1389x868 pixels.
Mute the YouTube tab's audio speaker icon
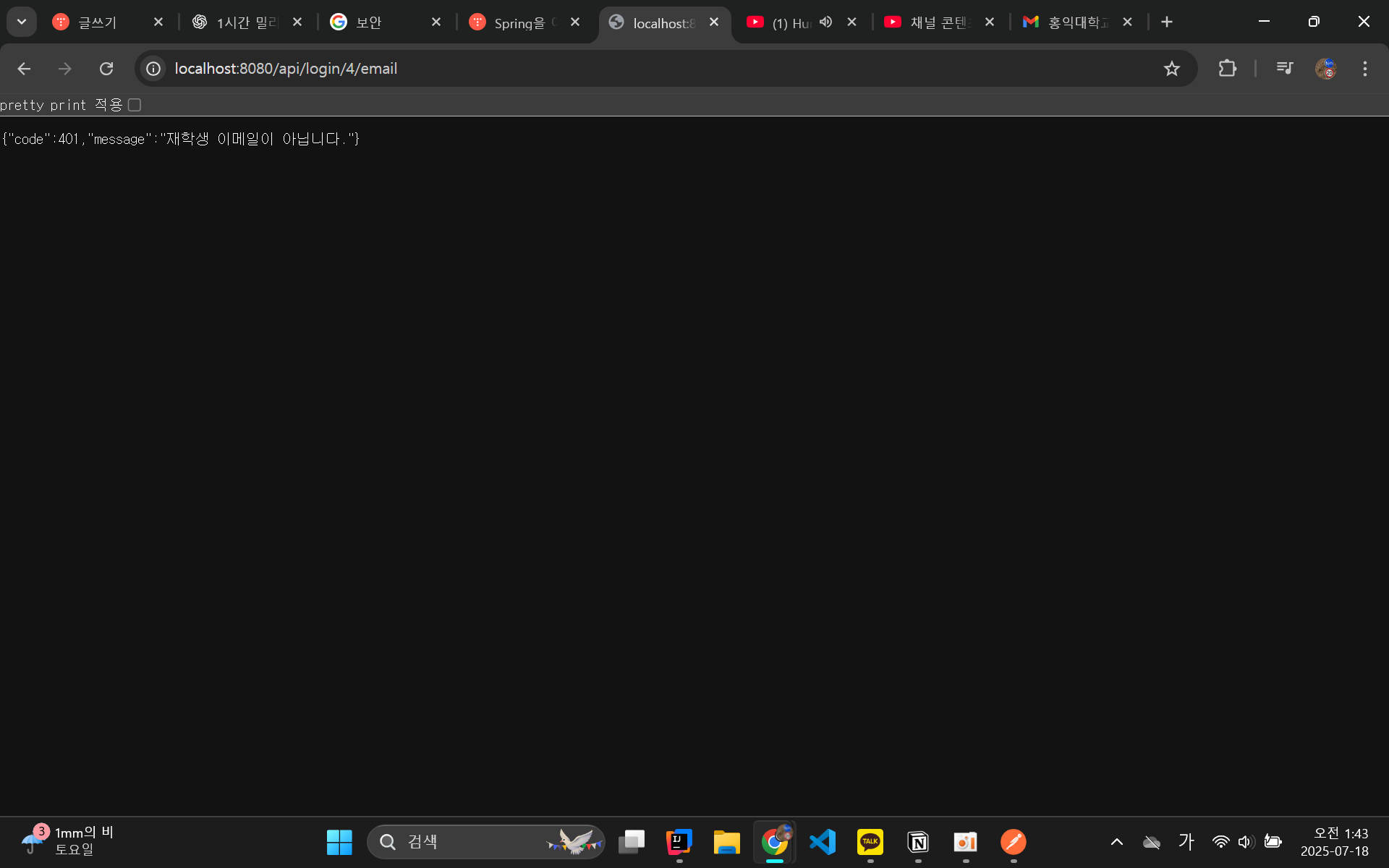tap(825, 22)
